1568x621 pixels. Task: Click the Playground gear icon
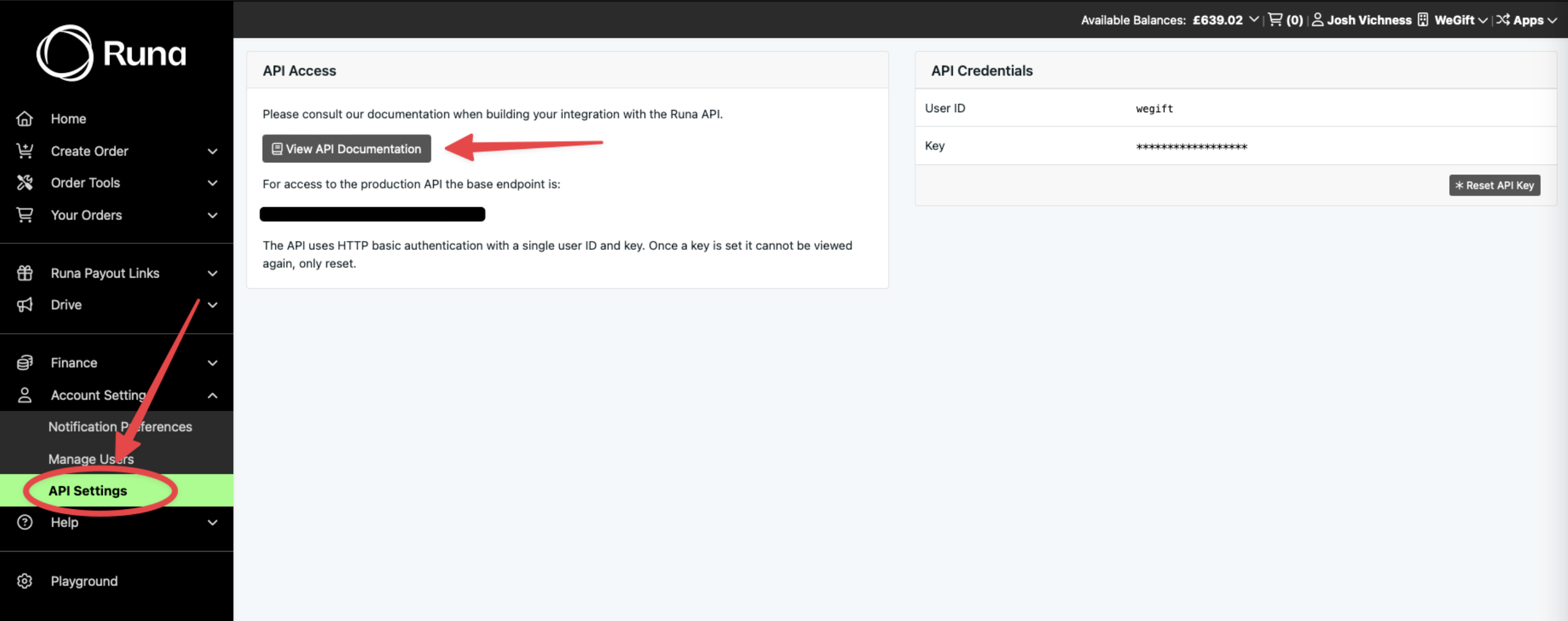24,581
